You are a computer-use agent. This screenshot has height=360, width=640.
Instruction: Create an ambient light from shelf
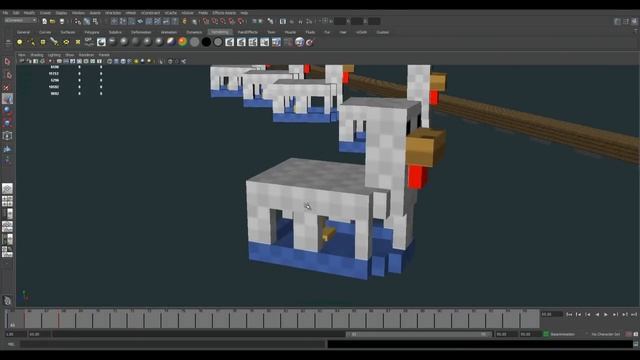point(20,42)
